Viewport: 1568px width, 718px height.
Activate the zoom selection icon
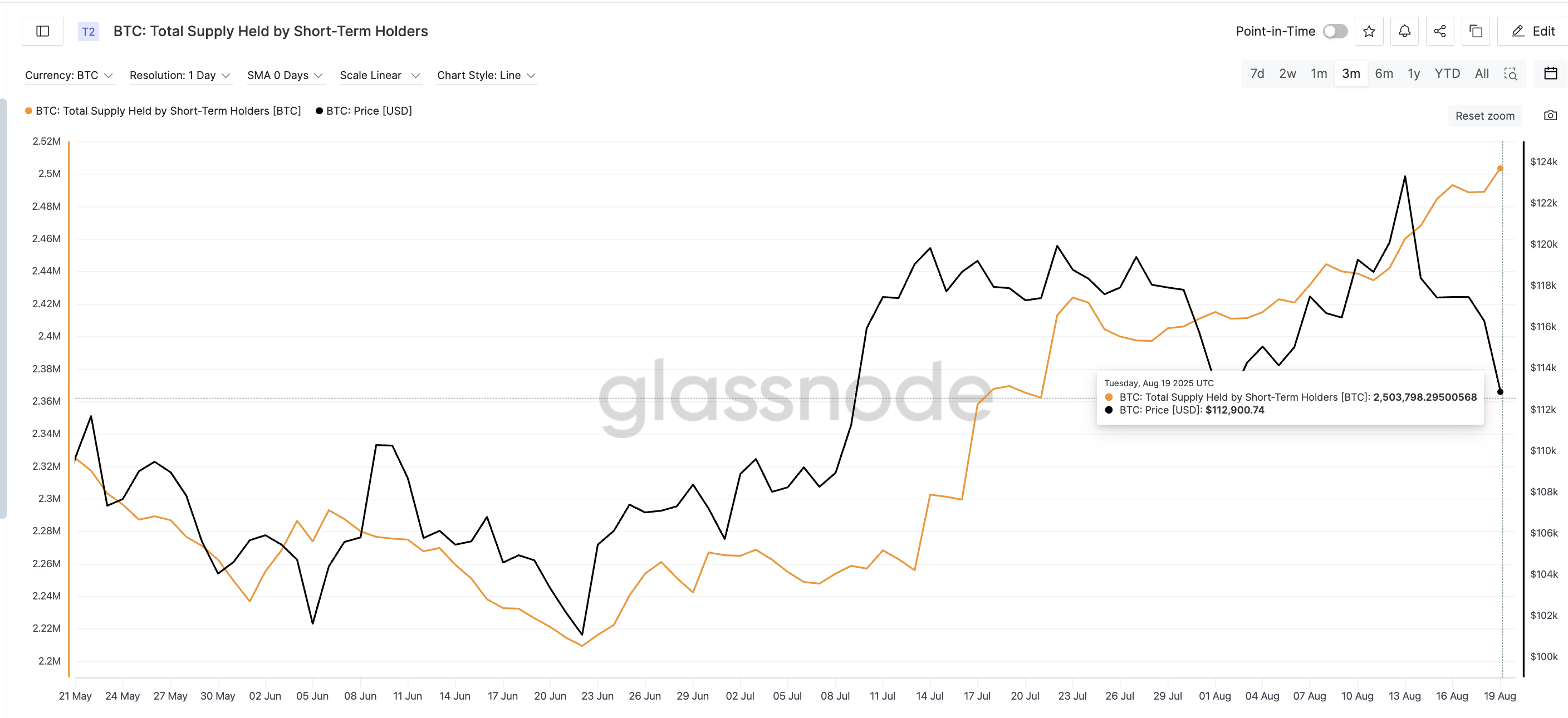(x=1510, y=73)
